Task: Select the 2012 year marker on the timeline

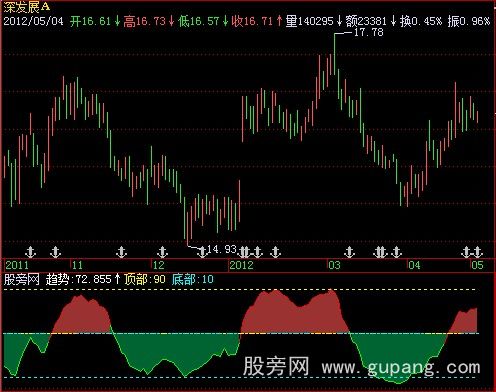Action: (242, 265)
